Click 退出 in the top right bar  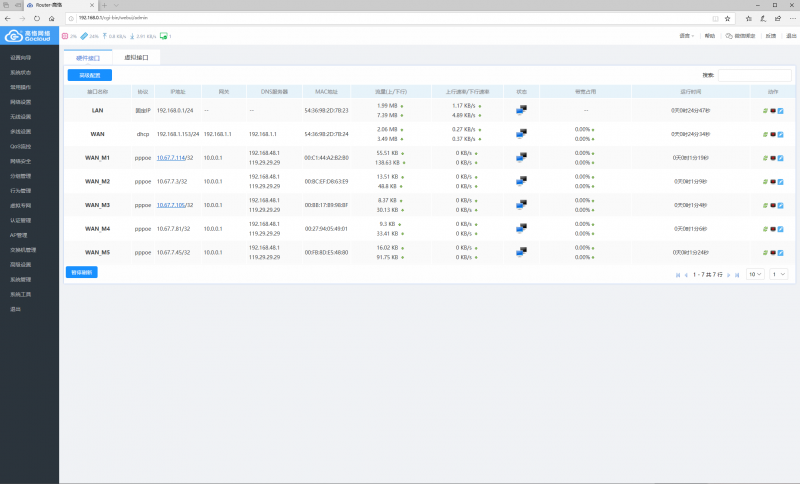pos(791,36)
